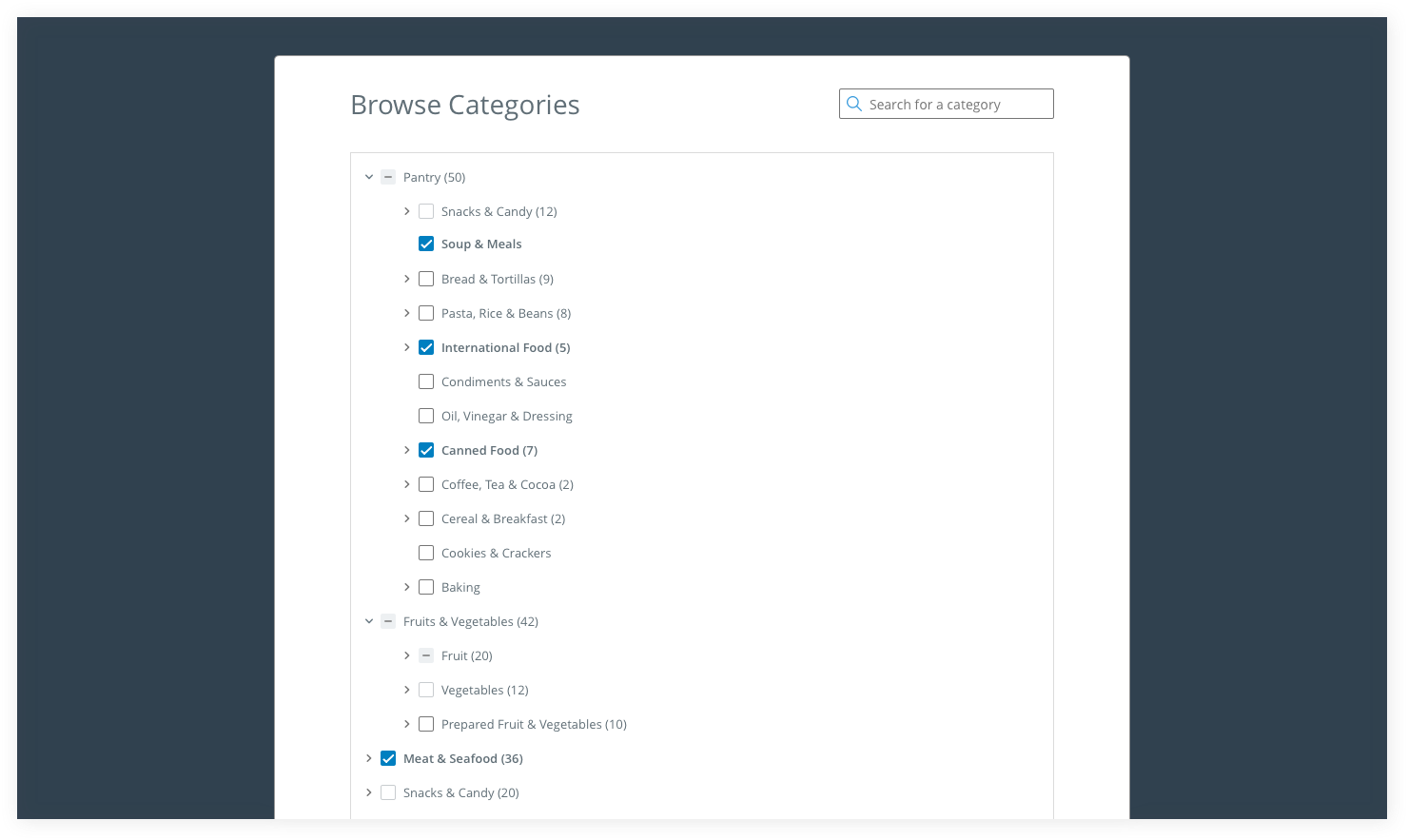
Task: Collapse Fruits & Vegetables category
Action: pos(369,621)
